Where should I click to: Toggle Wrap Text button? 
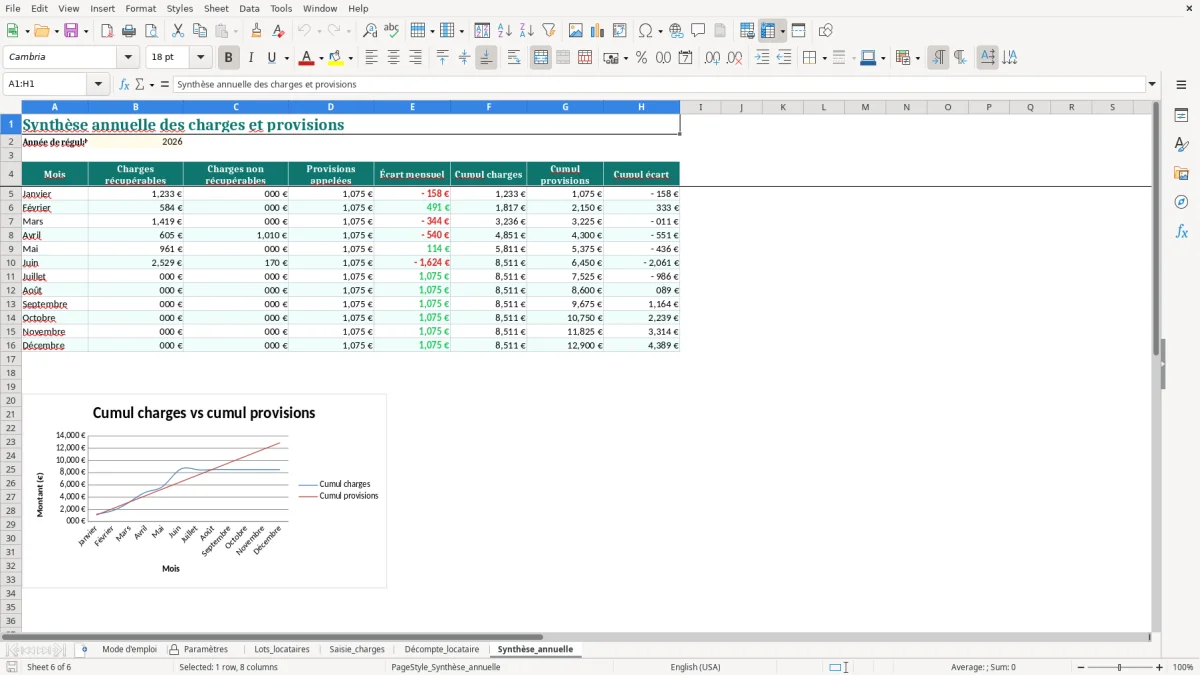click(513, 58)
